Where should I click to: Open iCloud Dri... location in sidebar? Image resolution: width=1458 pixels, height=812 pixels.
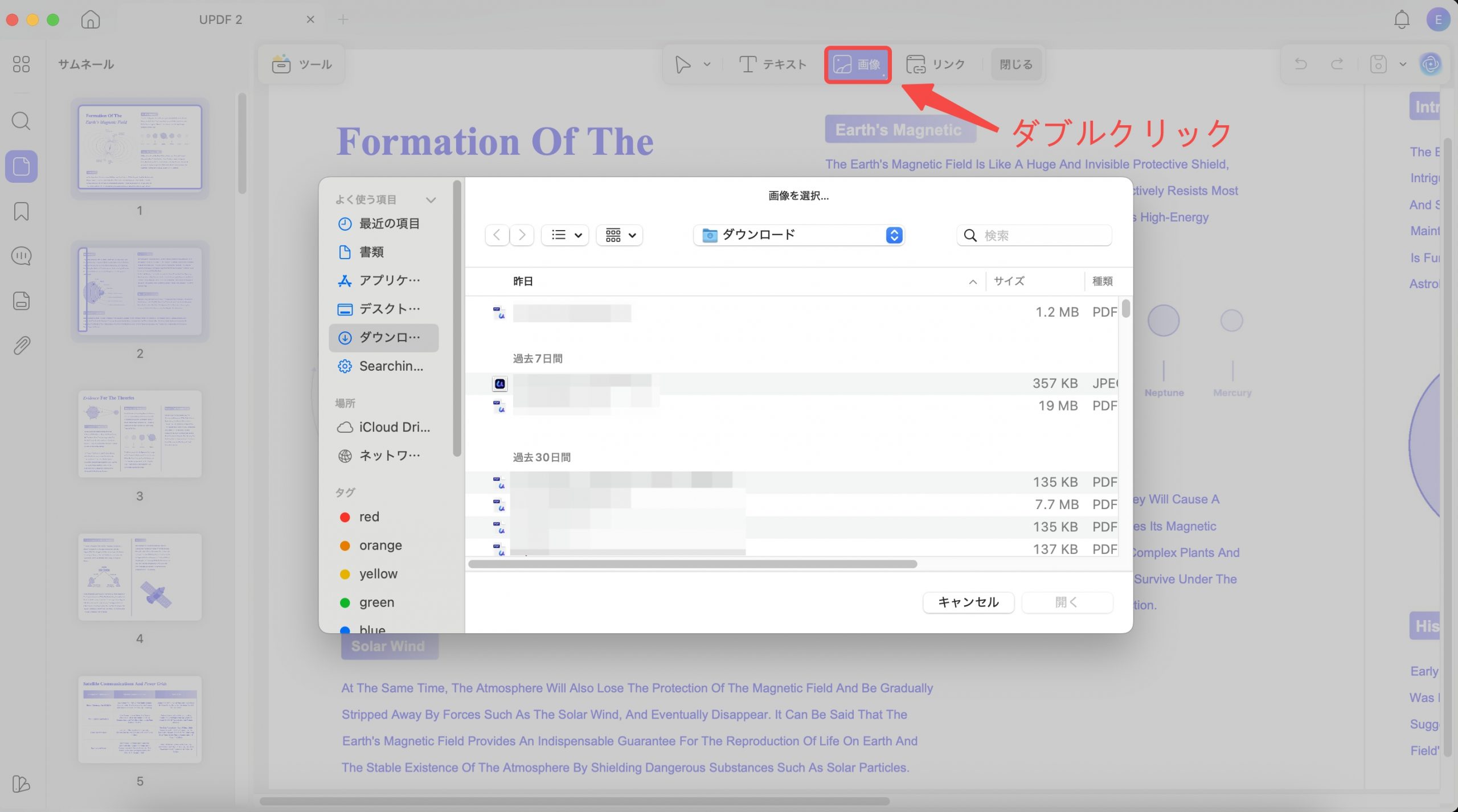pyautogui.click(x=384, y=427)
